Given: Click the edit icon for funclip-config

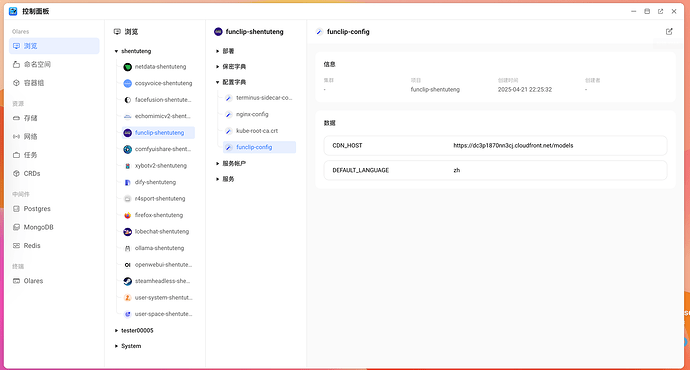Looking at the screenshot, I should click(x=669, y=31).
